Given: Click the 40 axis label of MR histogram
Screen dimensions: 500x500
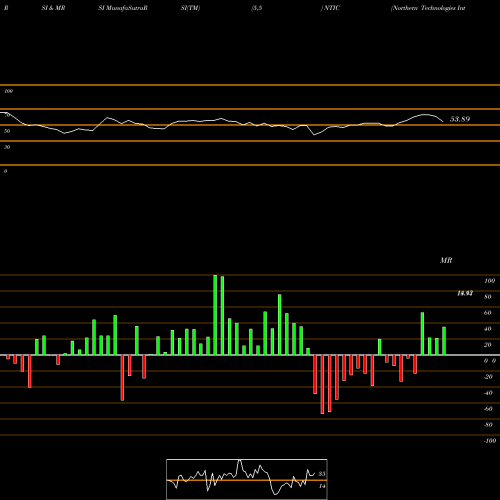Looking at the screenshot, I should pyautogui.click(x=487, y=329).
